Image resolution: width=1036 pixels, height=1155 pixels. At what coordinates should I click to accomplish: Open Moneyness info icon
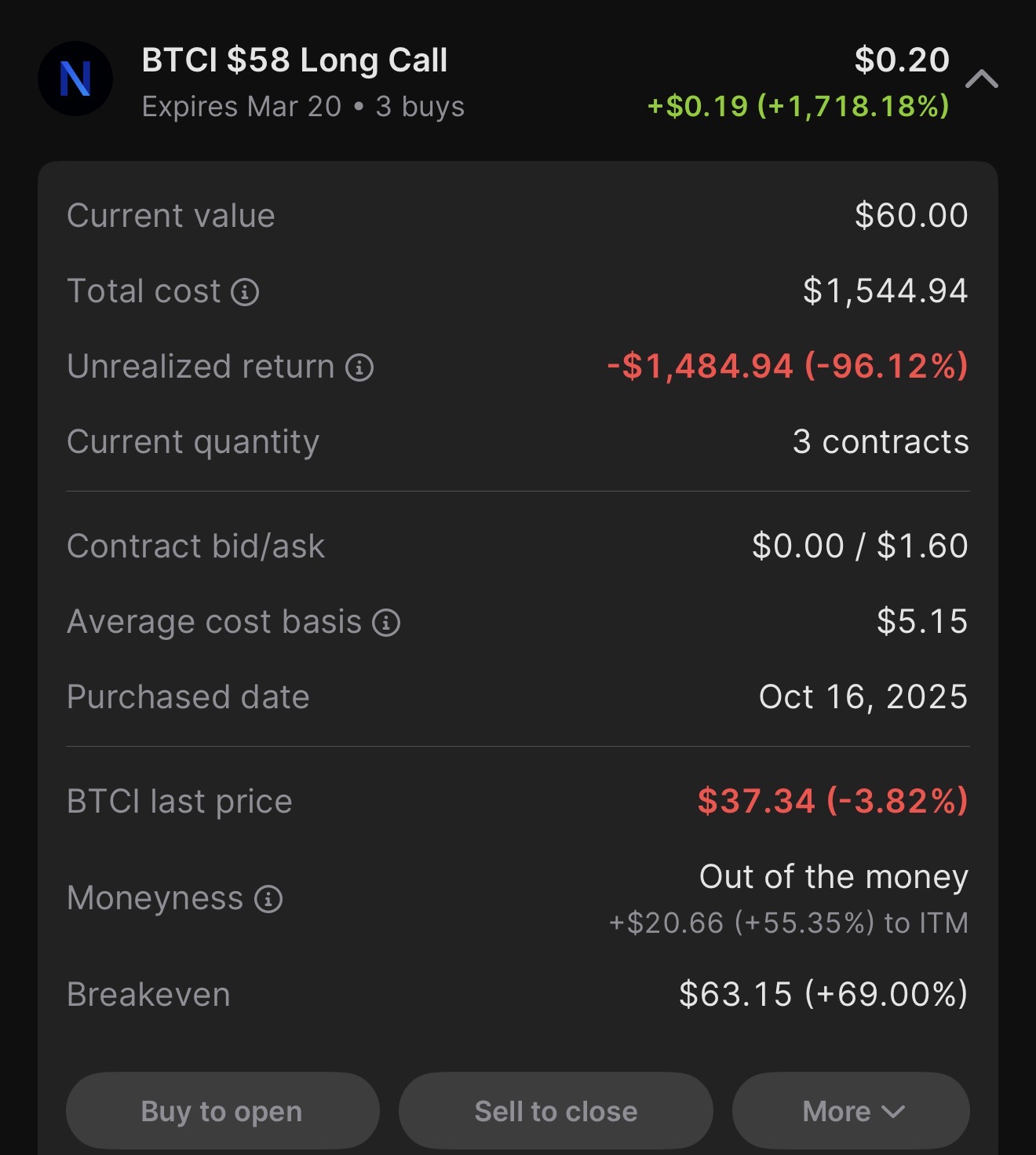[268, 899]
